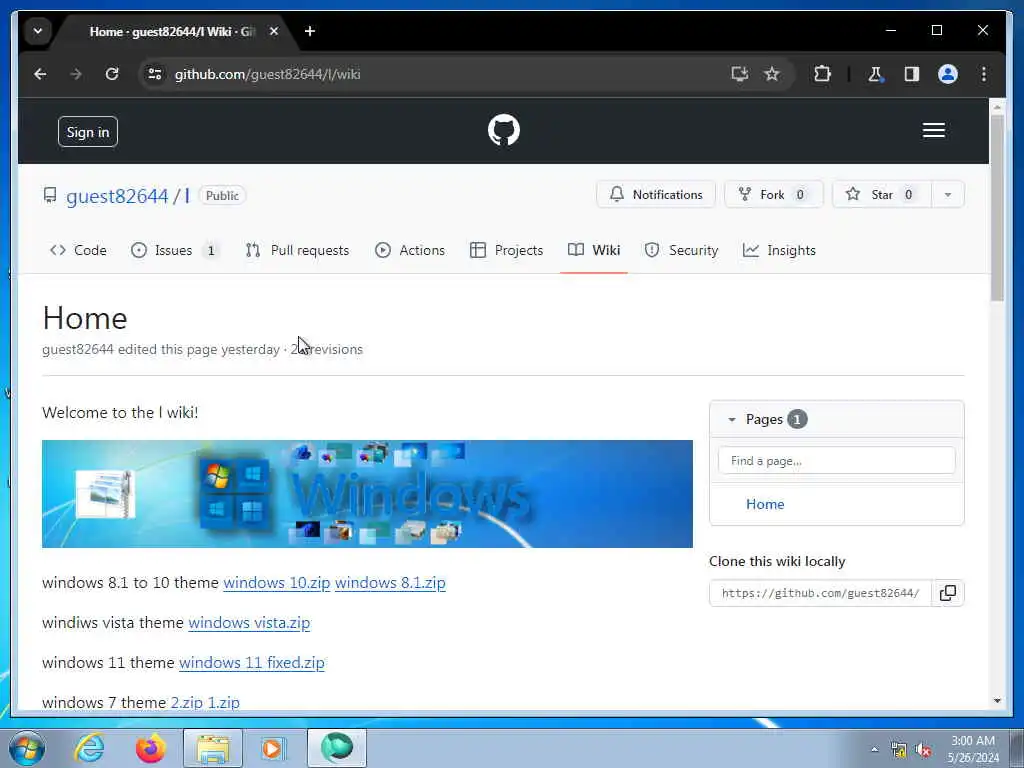Image resolution: width=1024 pixels, height=768 pixels.
Task: Download windows 8.1.zip
Action: 390,583
